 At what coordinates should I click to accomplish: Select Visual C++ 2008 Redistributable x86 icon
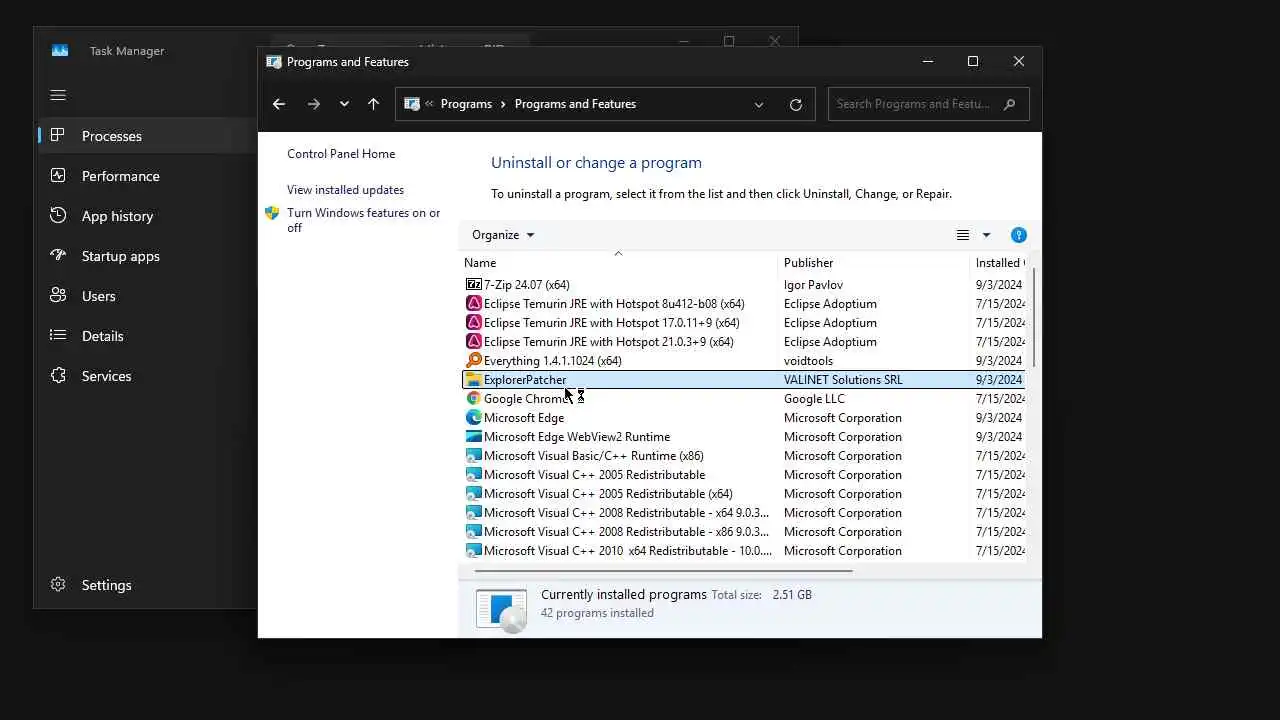point(474,532)
